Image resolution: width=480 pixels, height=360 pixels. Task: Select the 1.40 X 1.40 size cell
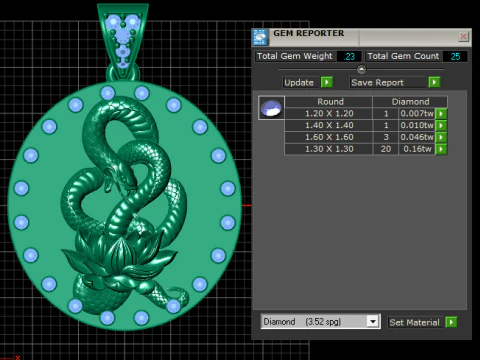329,126
